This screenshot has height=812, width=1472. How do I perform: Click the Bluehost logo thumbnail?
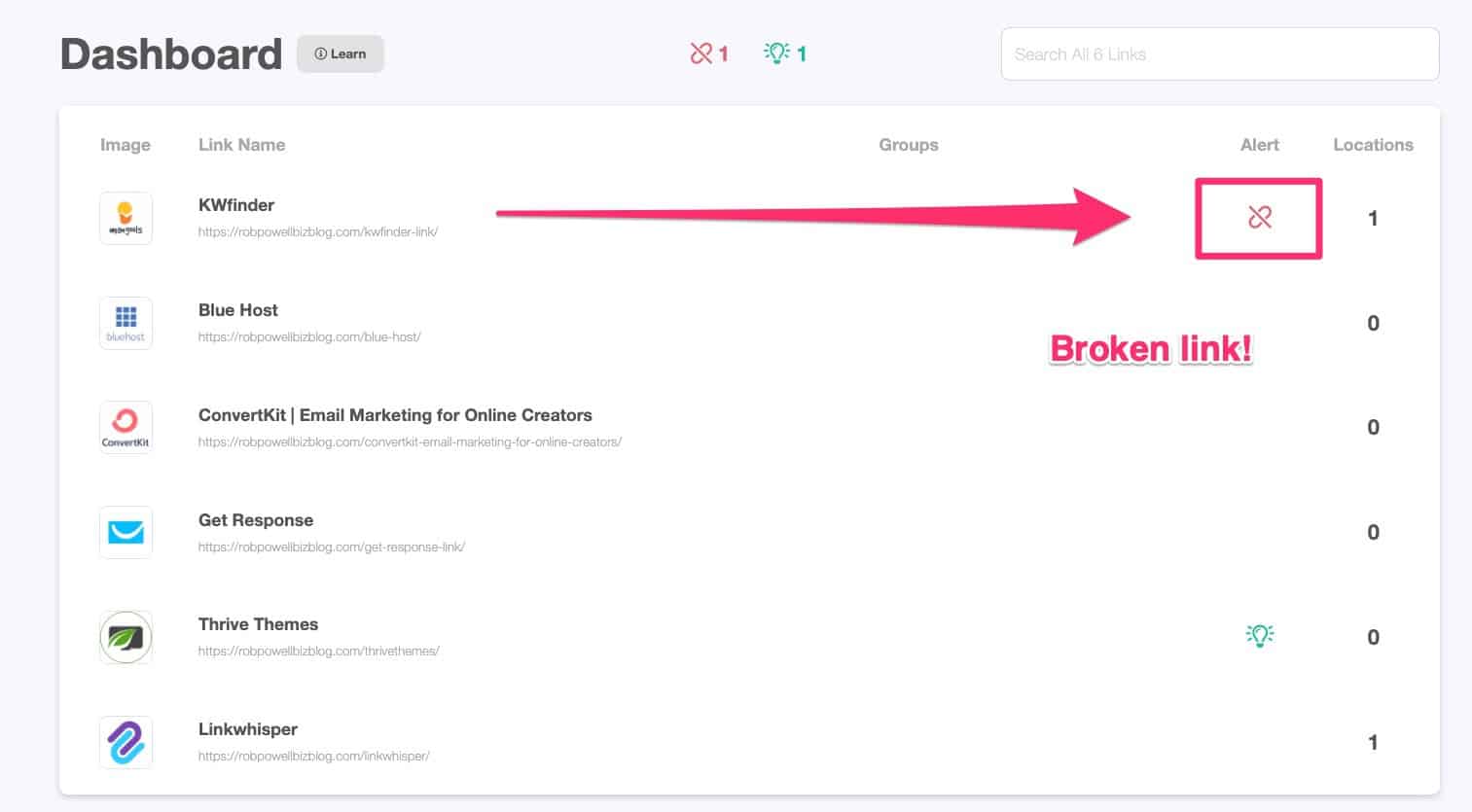tap(126, 323)
